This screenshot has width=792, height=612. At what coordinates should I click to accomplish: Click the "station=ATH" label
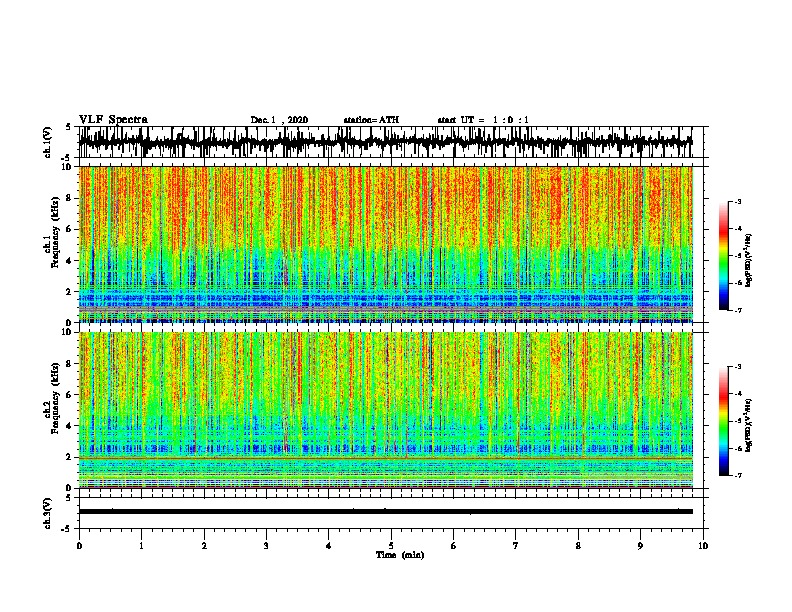tap(371, 120)
